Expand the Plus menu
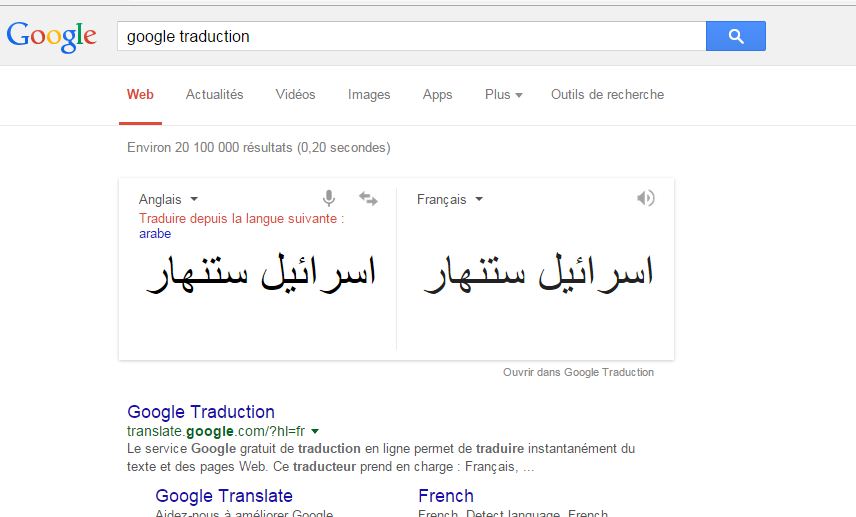Image resolution: width=856 pixels, height=517 pixels. (503, 94)
